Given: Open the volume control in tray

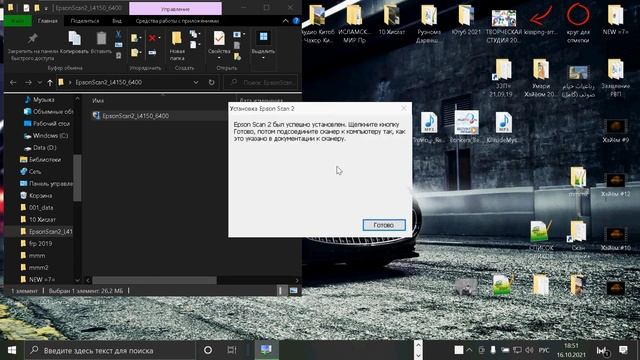Looking at the screenshot, I should [x=529, y=350].
